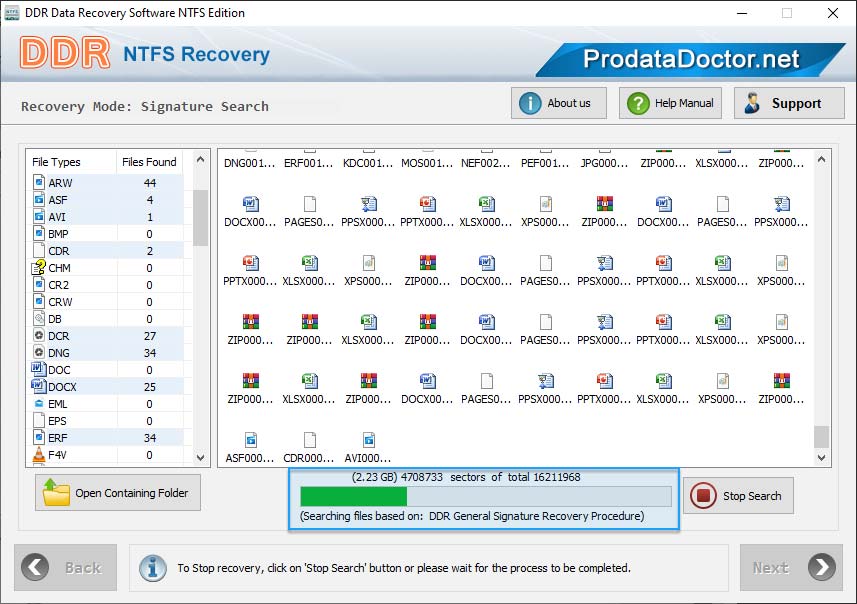The height and width of the screenshot is (604, 857).
Task: Click the ARW files found count 44
Action: (x=150, y=183)
